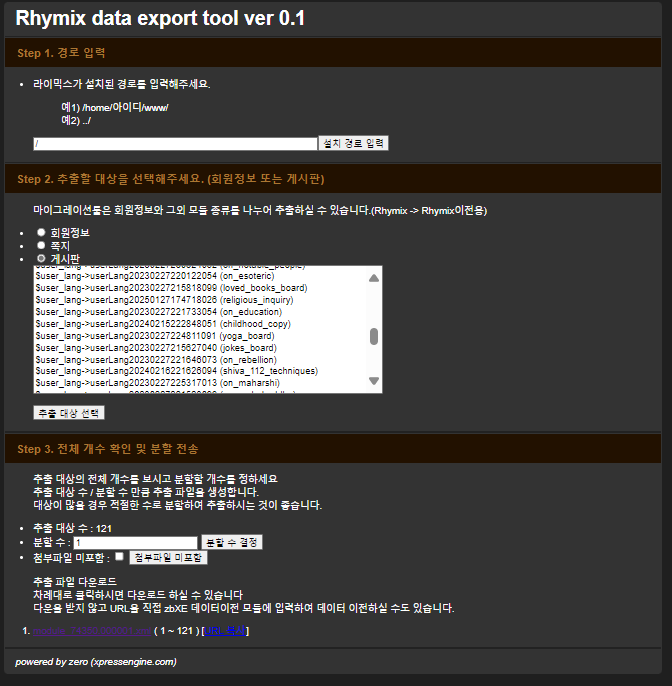672x686 pixels.
Task: Select the religious_inquiry list entry
Action: point(202,300)
